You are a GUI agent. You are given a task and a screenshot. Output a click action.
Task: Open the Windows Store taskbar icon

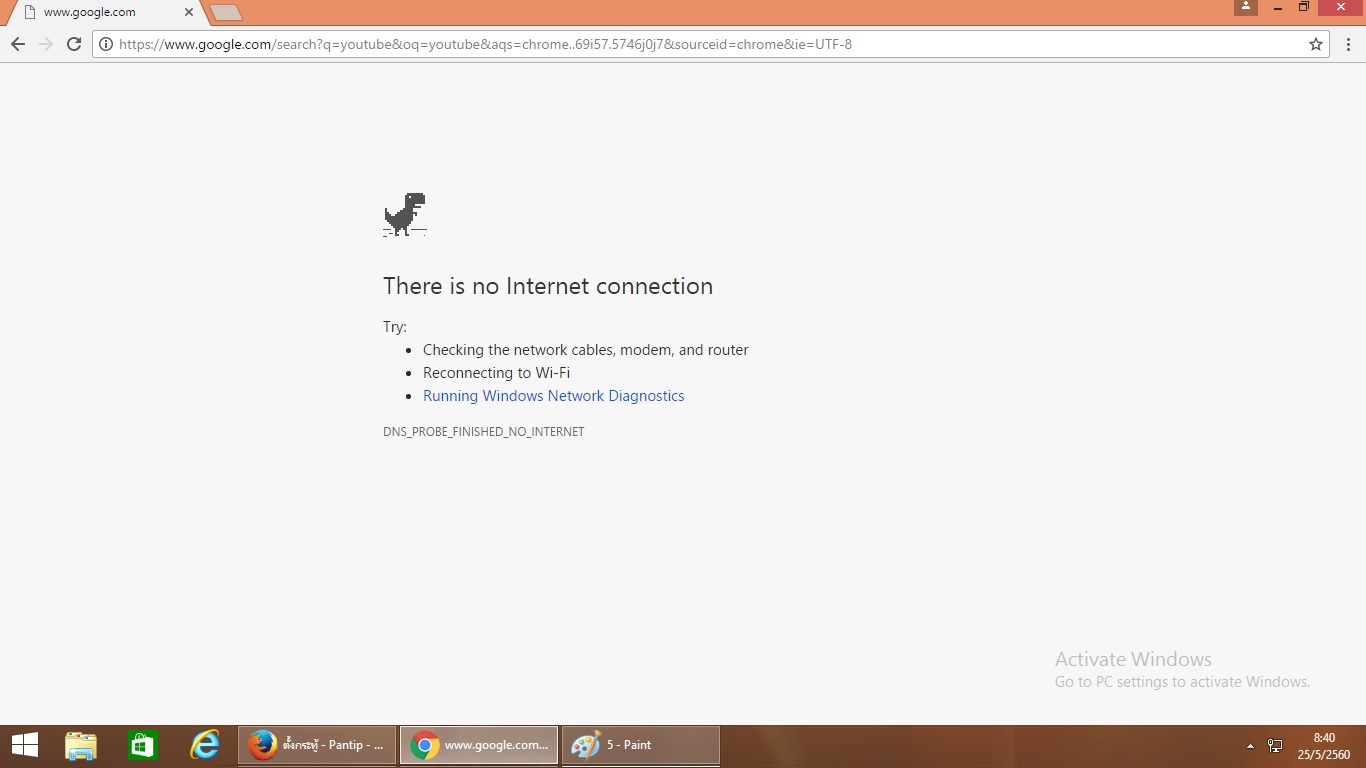(143, 745)
